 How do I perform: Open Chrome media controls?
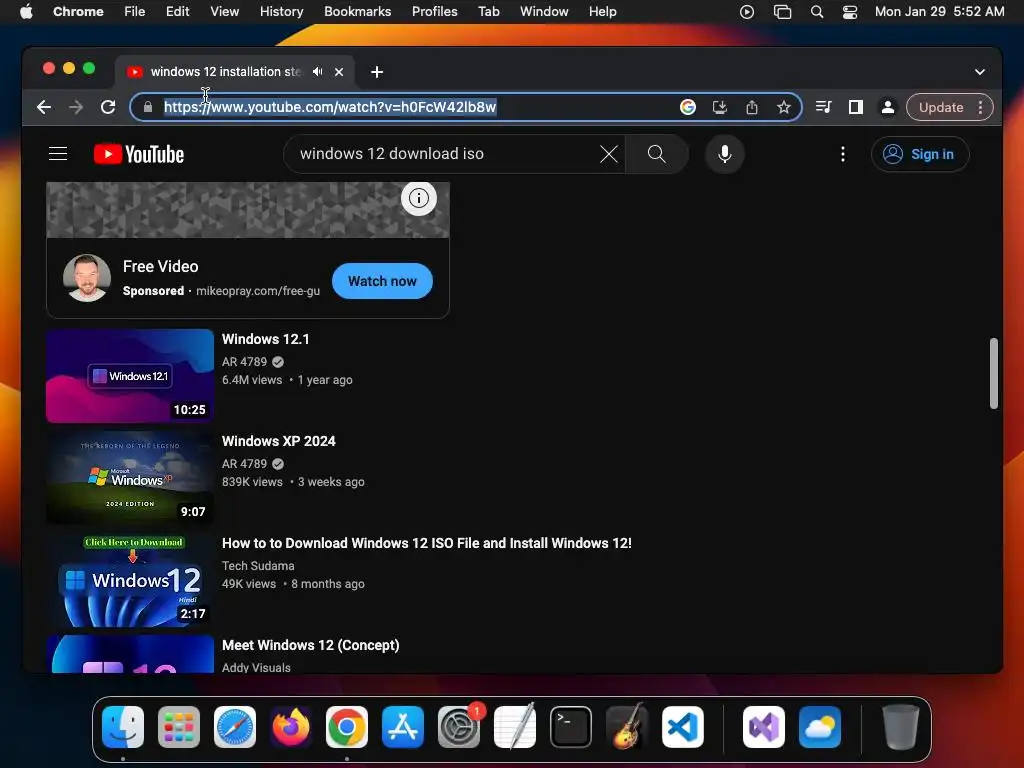tap(824, 107)
